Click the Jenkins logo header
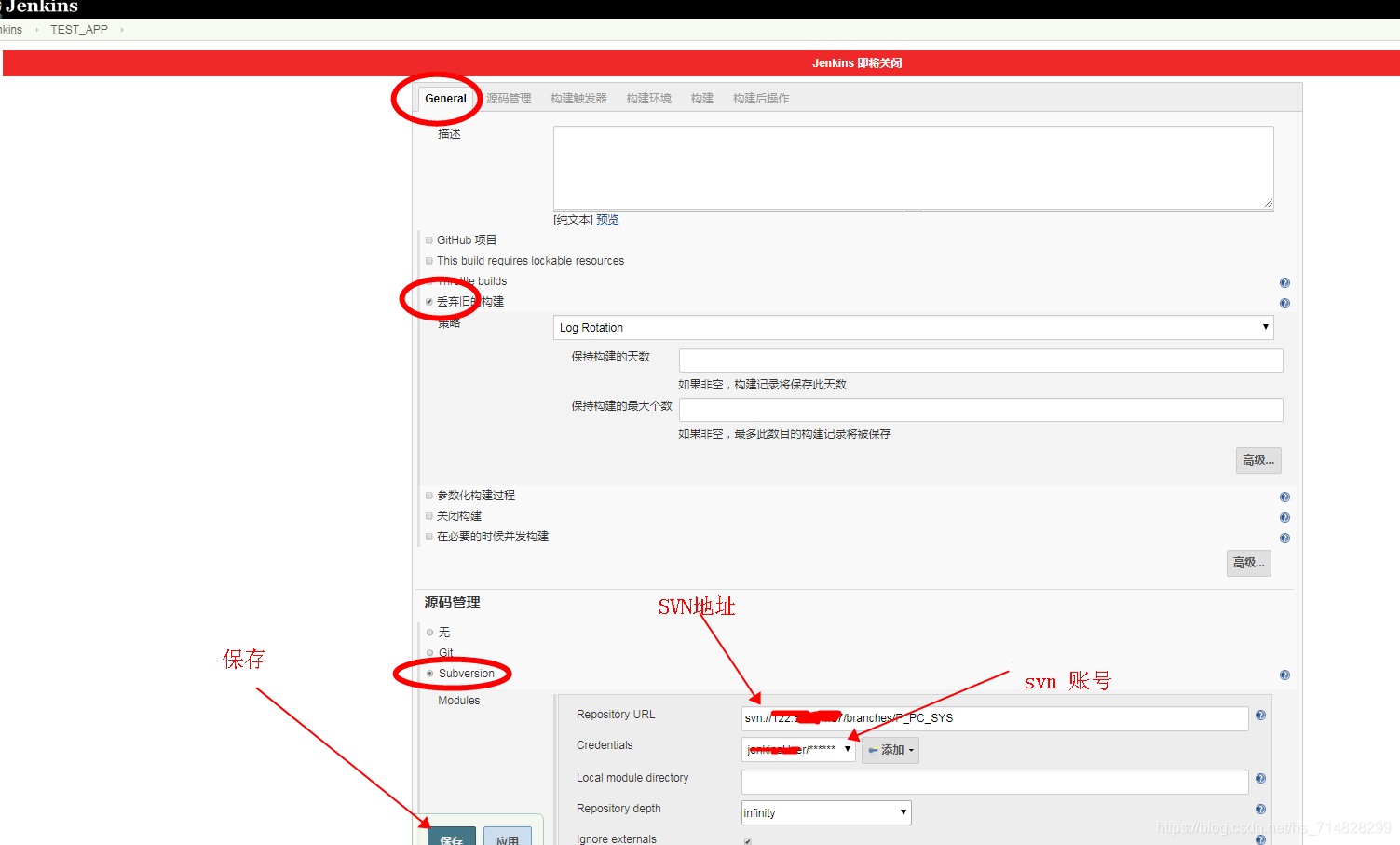1400x845 pixels. (x=40, y=7)
